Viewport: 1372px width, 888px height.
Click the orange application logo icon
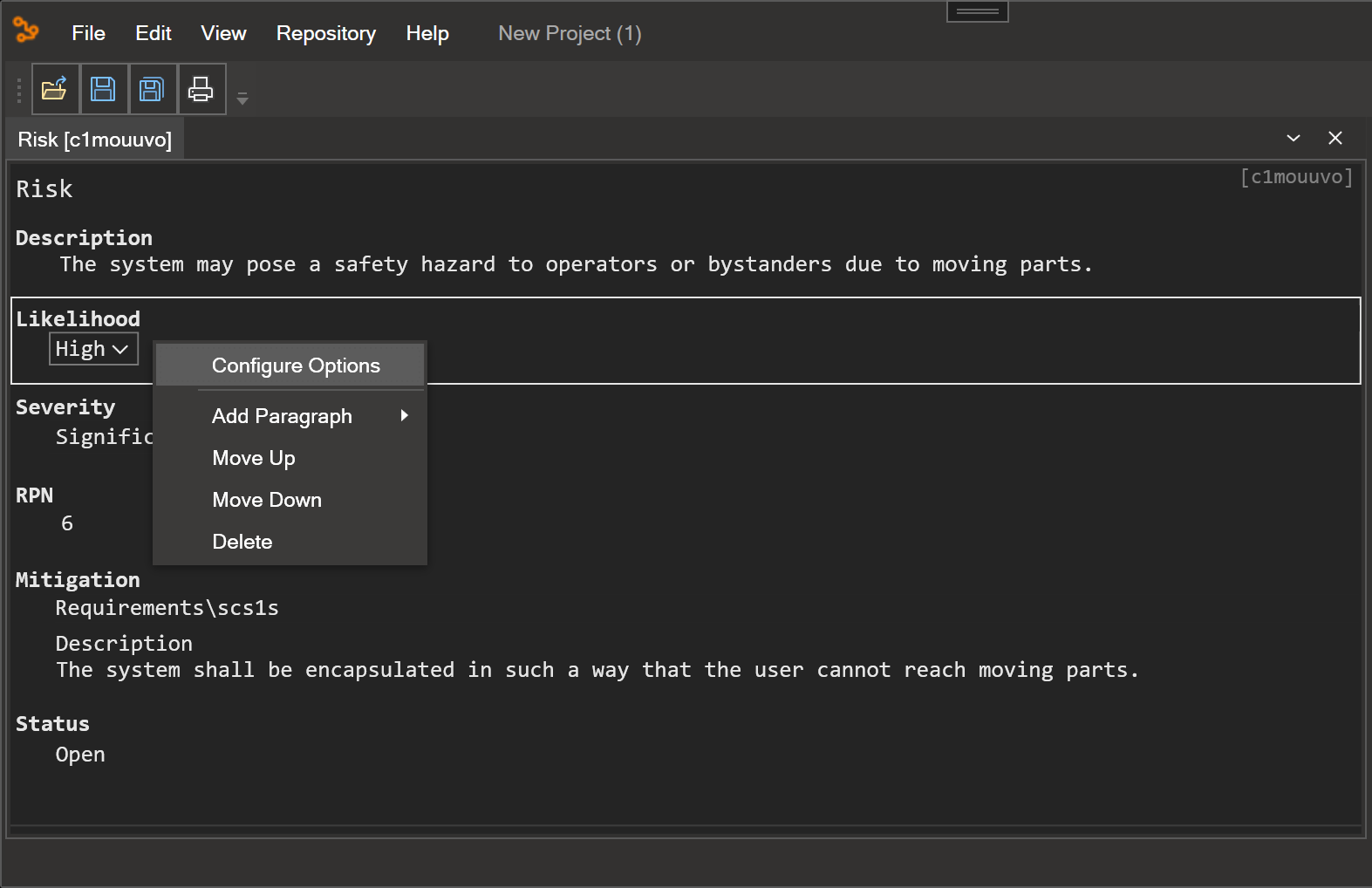[26, 31]
